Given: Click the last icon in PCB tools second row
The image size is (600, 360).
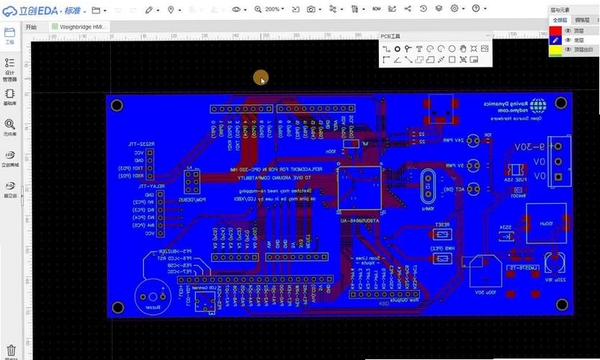Looking at the screenshot, I should tap(474, 60).
